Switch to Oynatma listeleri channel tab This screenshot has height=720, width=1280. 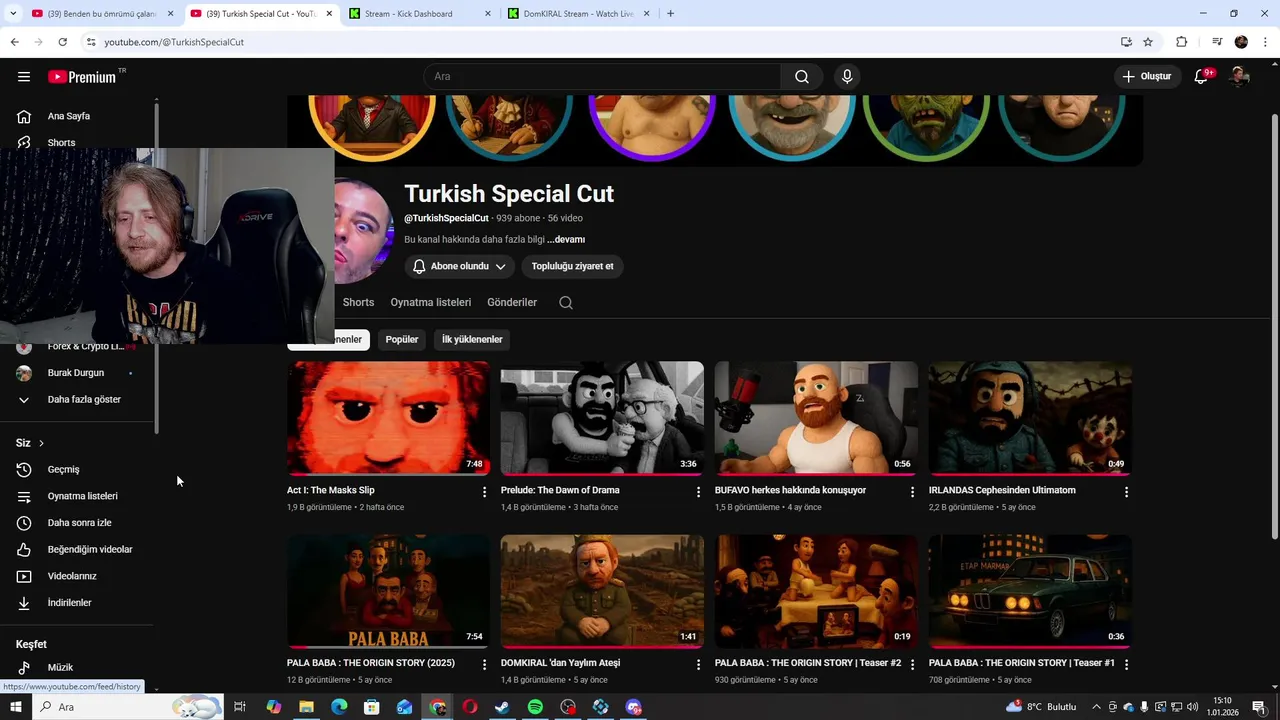tap(430, 302)
